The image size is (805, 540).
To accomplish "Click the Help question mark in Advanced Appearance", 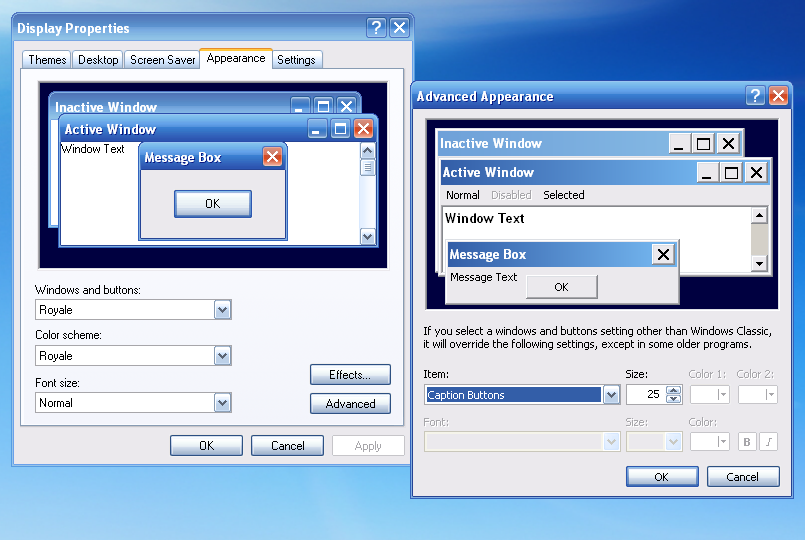I will [756, 96].
